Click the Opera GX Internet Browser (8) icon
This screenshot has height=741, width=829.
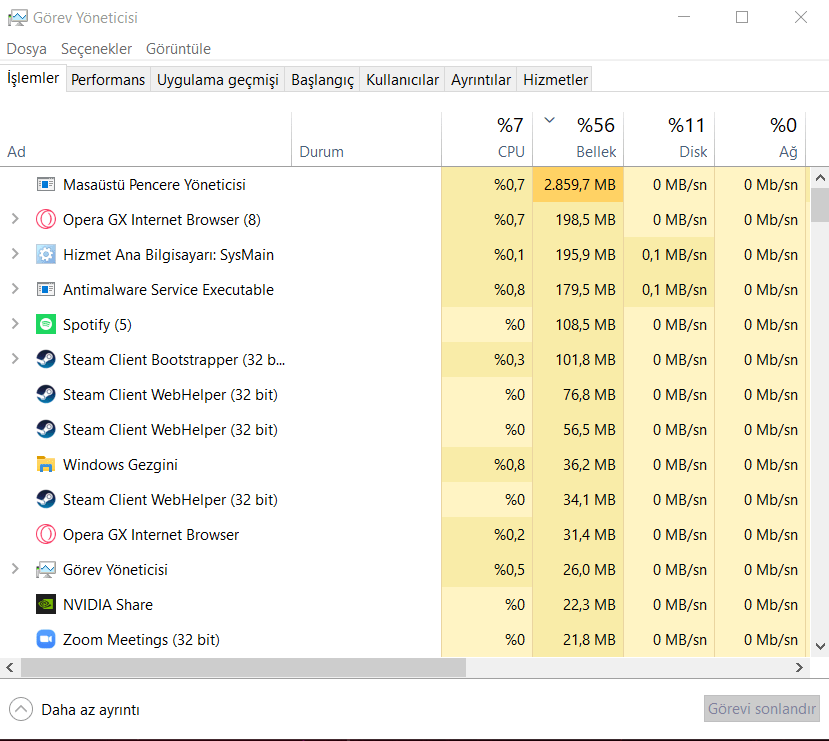(46, 219)
